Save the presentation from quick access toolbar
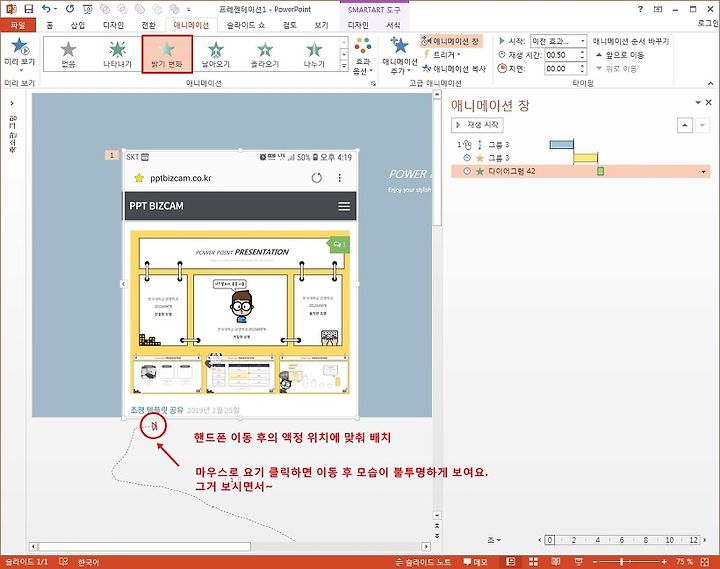This screenshot has height=569, width=720. [28, 9]
